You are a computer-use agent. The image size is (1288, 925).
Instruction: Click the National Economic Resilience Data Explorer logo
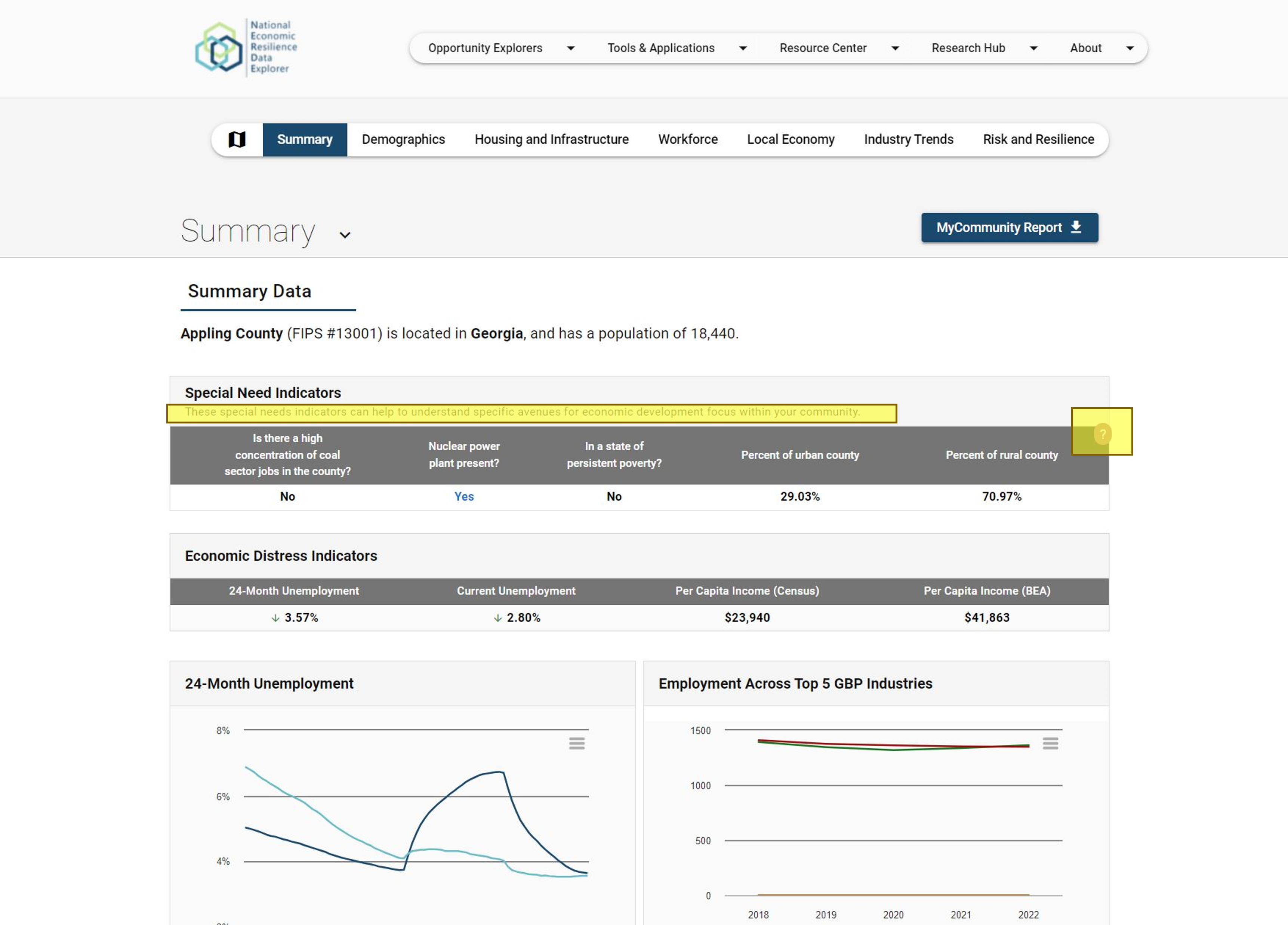point(246,48)
